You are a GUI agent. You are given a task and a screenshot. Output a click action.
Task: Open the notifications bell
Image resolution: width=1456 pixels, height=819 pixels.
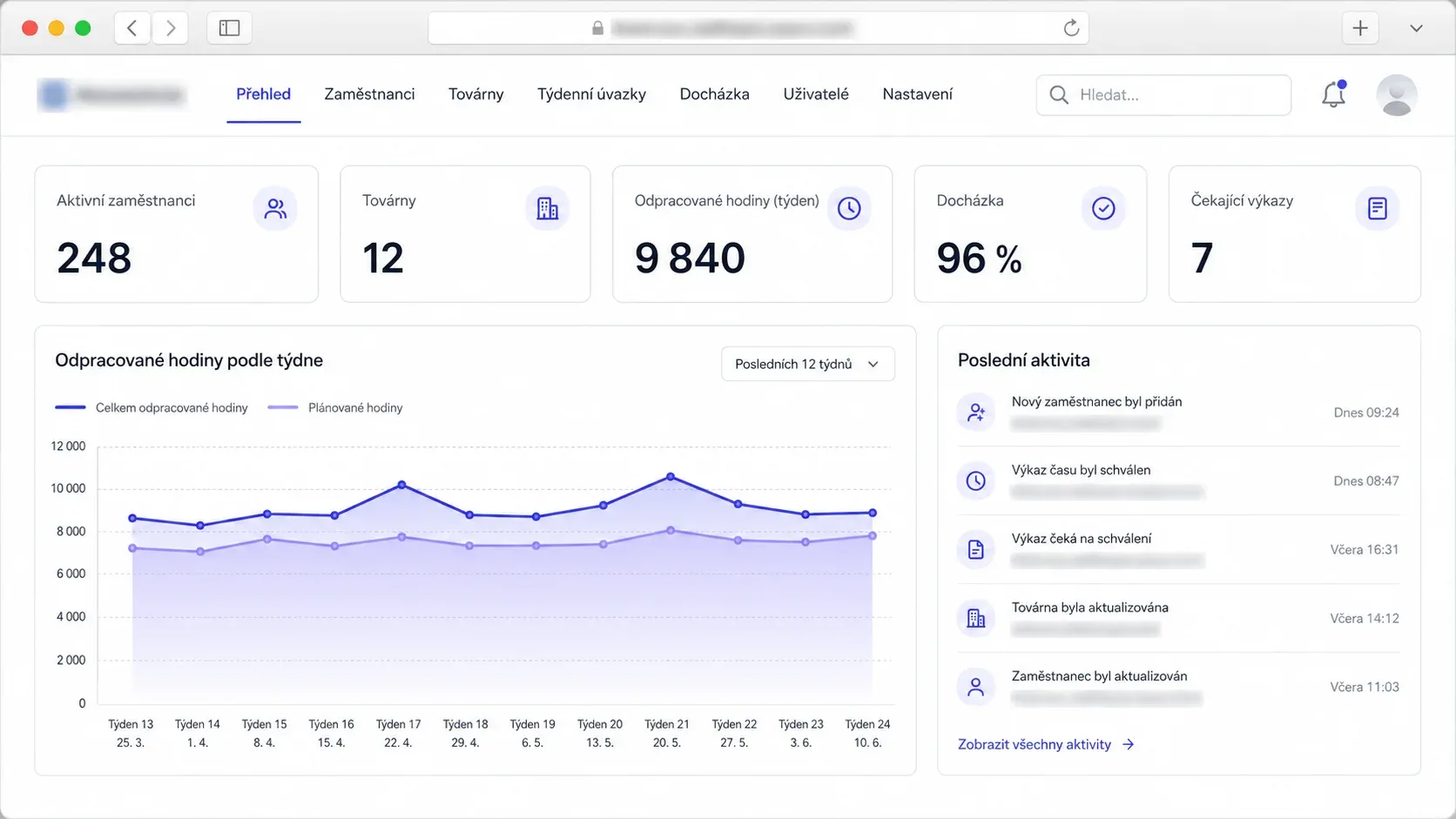tap(1334, 94)
